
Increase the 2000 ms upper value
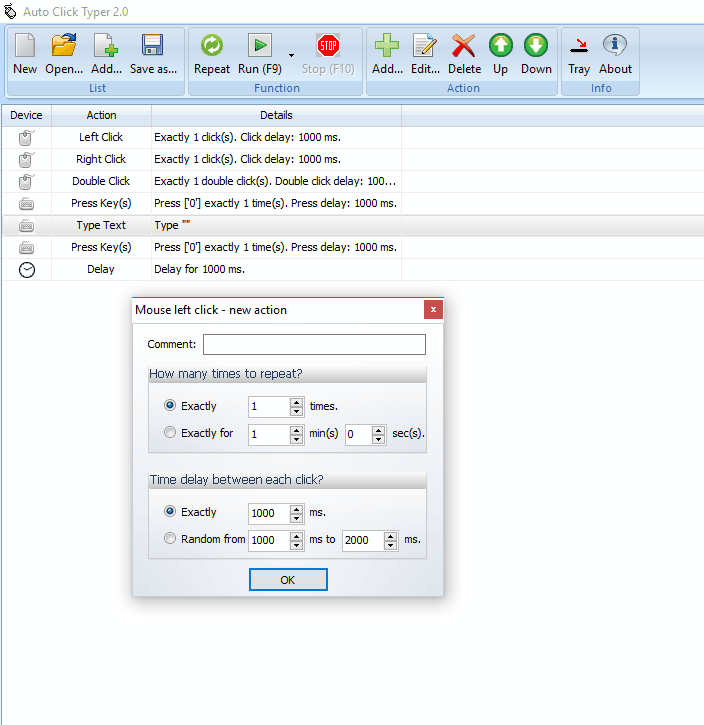coord(391,535)
